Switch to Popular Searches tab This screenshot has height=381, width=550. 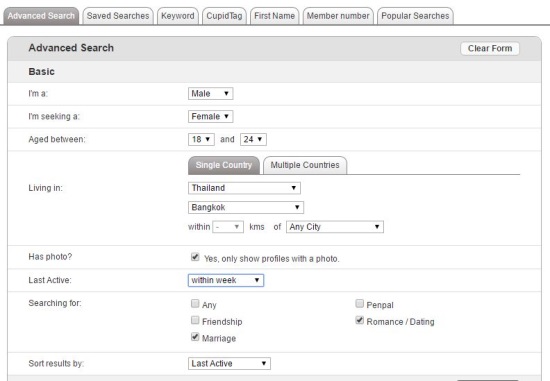pyautogui.click(x=415, y=16)
